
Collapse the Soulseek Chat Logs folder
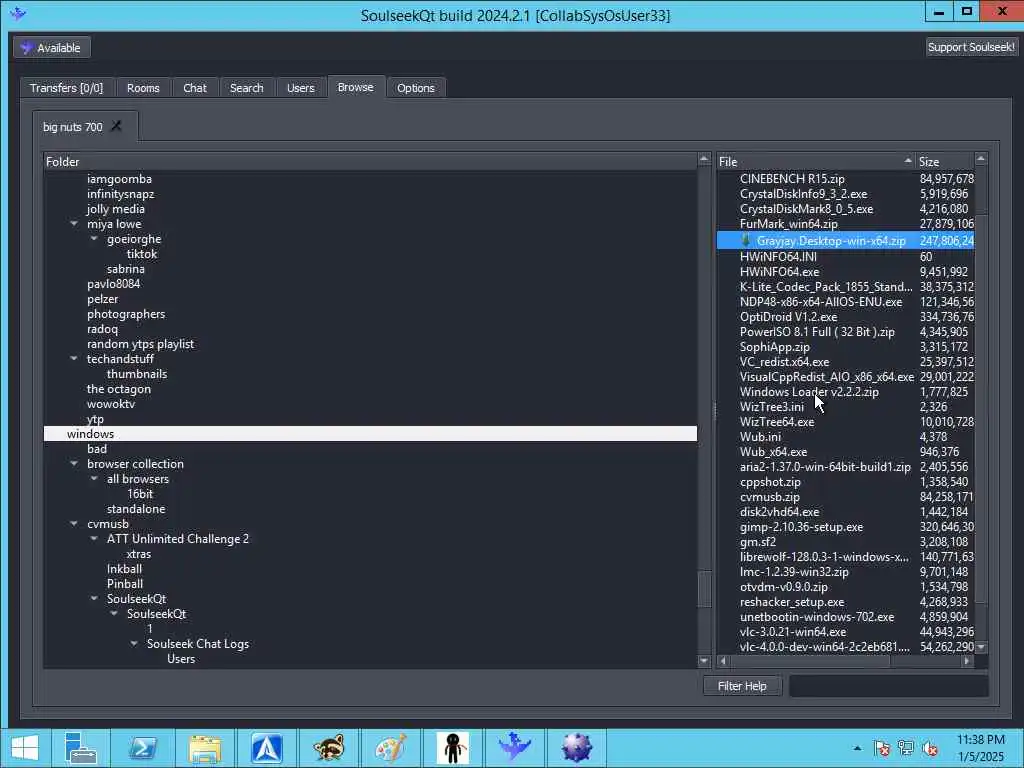click(134, 644)
